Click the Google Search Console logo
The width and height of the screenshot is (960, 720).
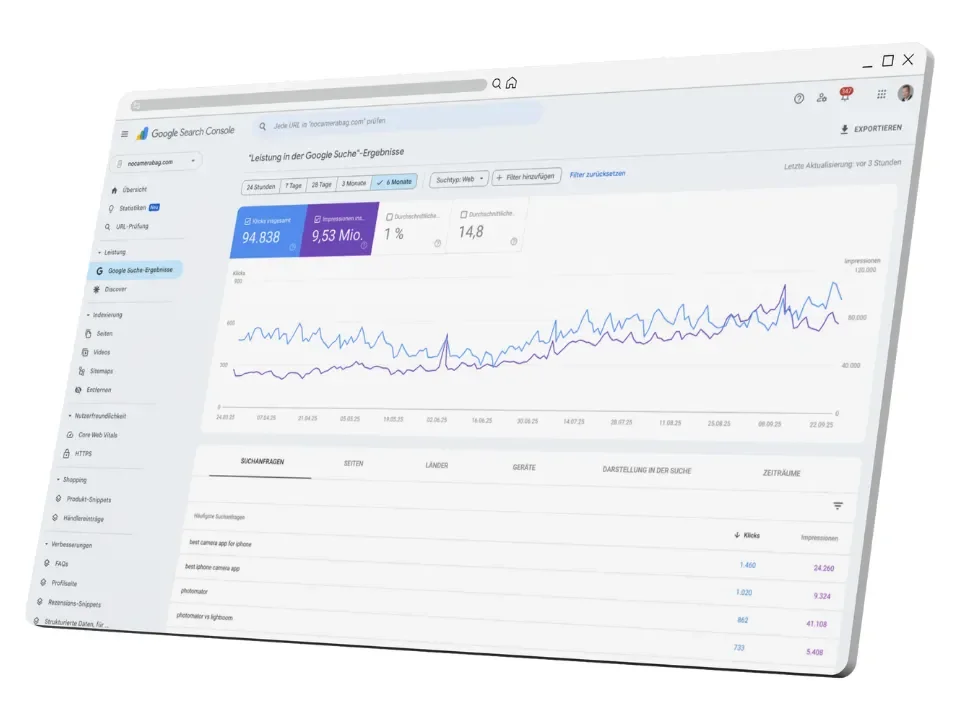tap(186, 132)
